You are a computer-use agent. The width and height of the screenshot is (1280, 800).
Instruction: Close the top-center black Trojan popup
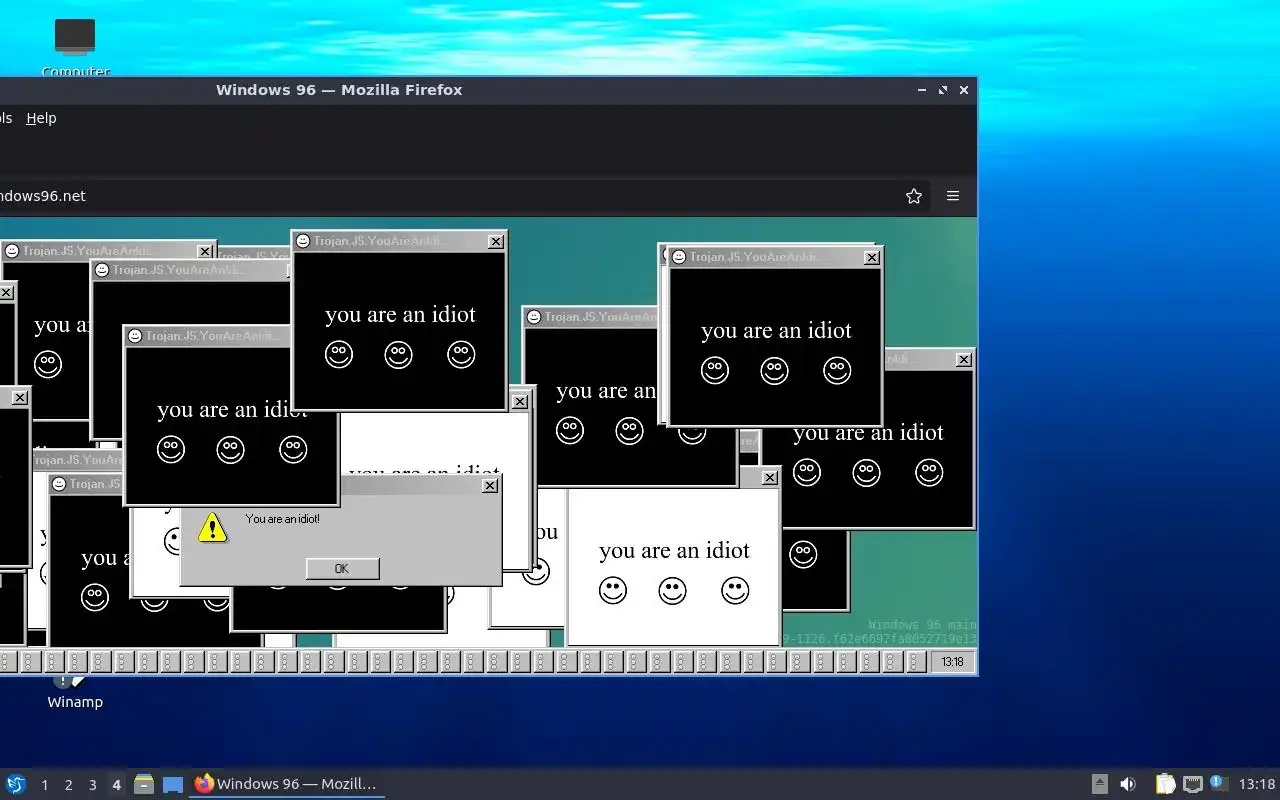click(496, 241)
